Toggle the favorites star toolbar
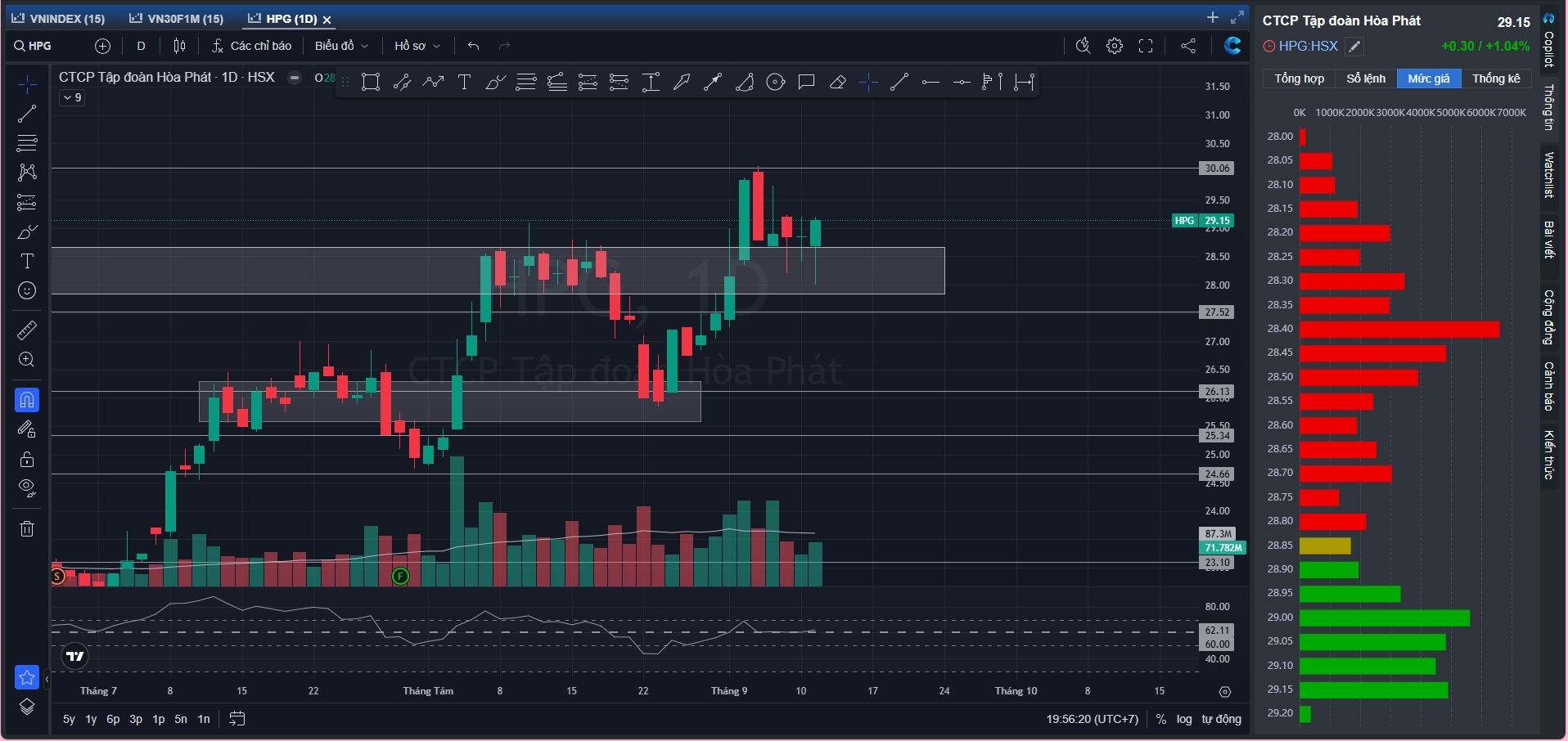Screen dimensions: 1568x741 27,677
